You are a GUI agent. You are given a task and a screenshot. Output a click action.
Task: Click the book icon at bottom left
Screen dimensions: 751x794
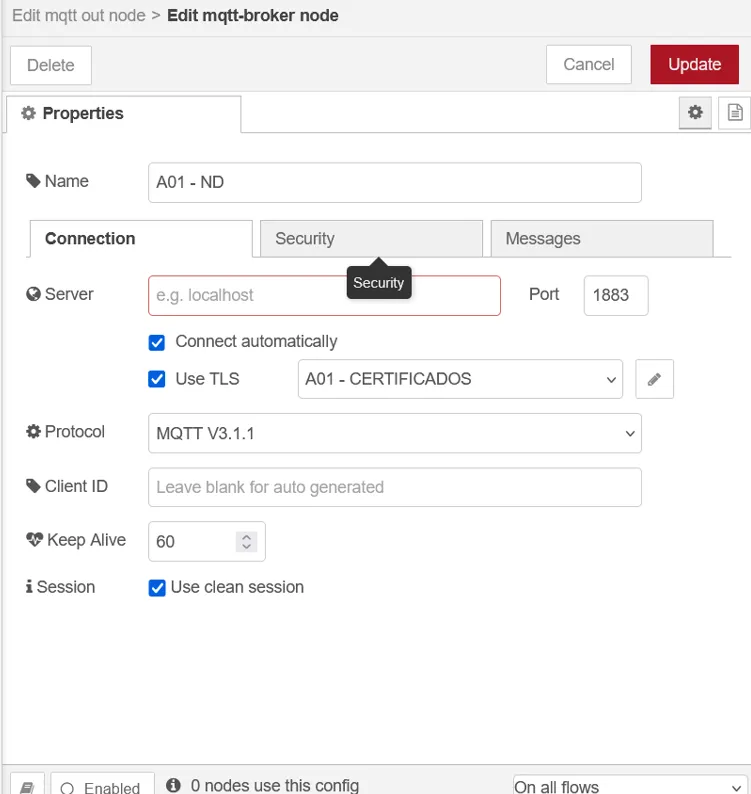28,786
